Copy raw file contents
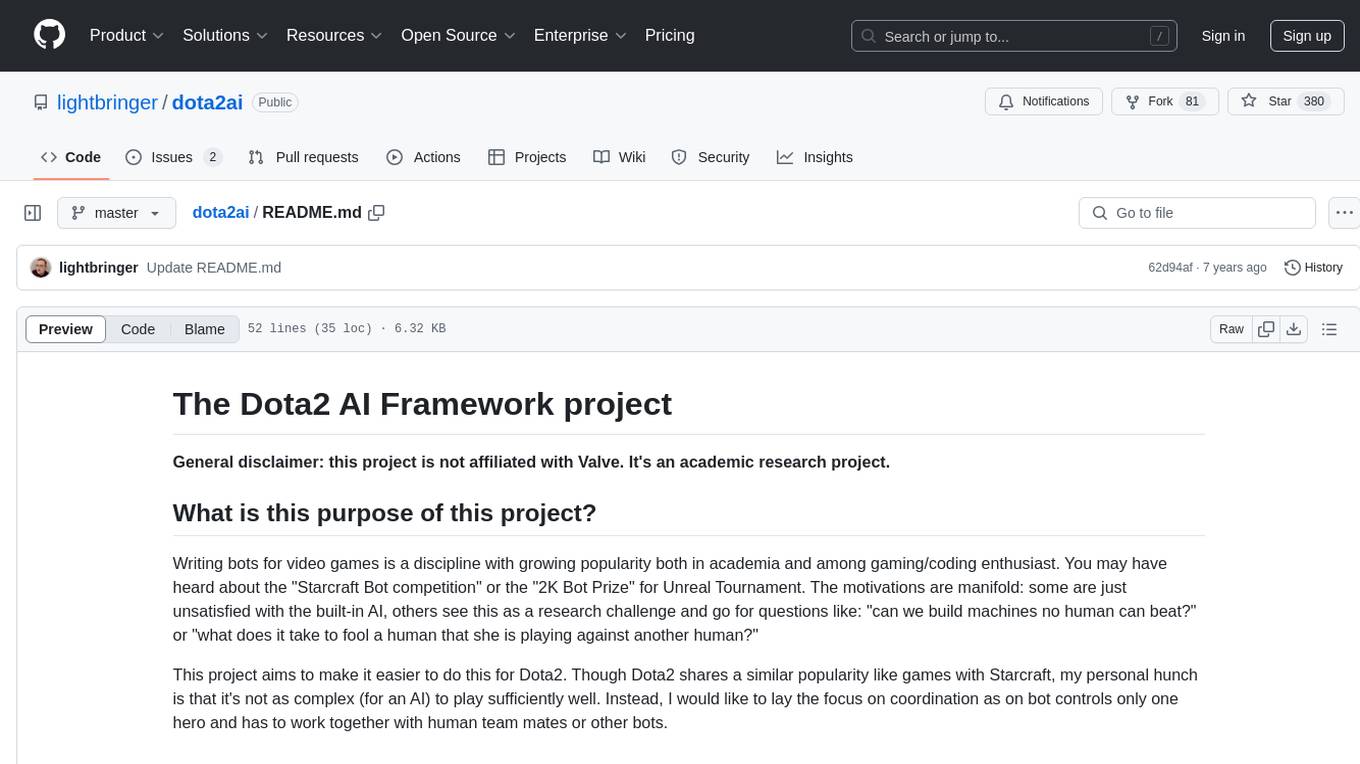The image size is (1360, 764). coord(1266,329)
